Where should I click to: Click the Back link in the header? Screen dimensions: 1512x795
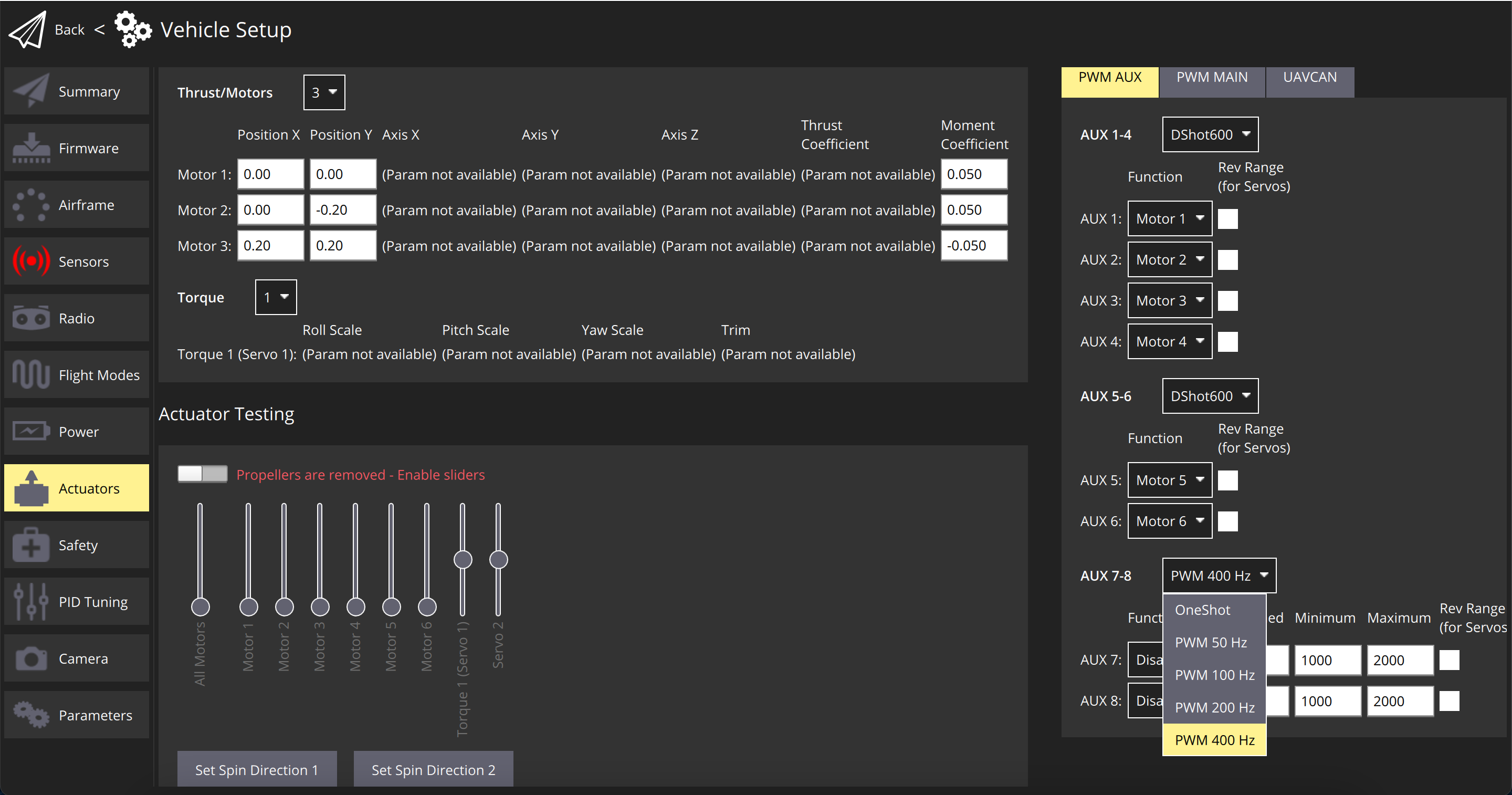click(x=69, y=29)
